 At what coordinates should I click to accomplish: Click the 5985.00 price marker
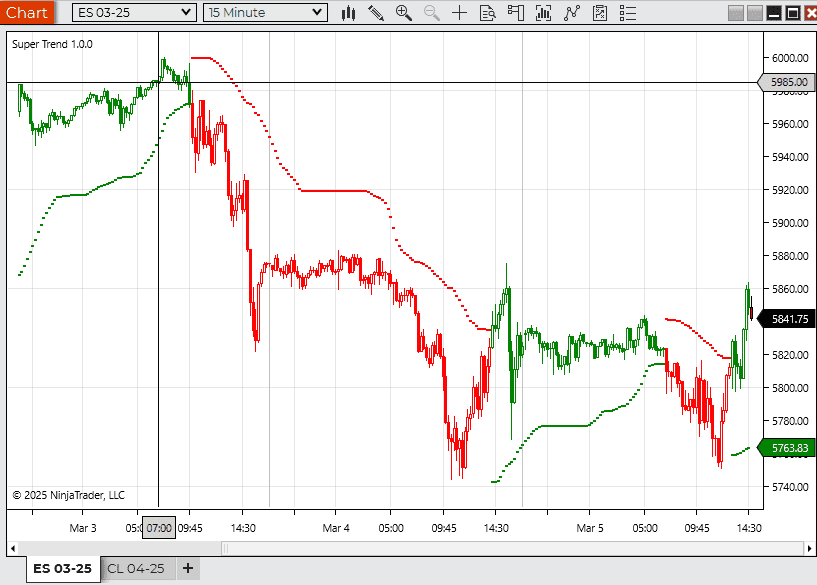tap(787, 82)
